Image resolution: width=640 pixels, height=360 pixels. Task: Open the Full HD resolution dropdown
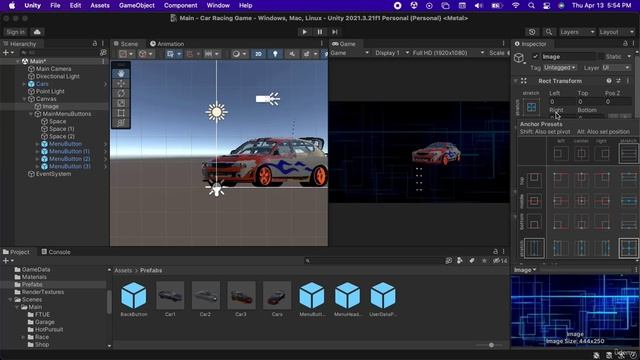pyautogui.click(x=448, y=53)
